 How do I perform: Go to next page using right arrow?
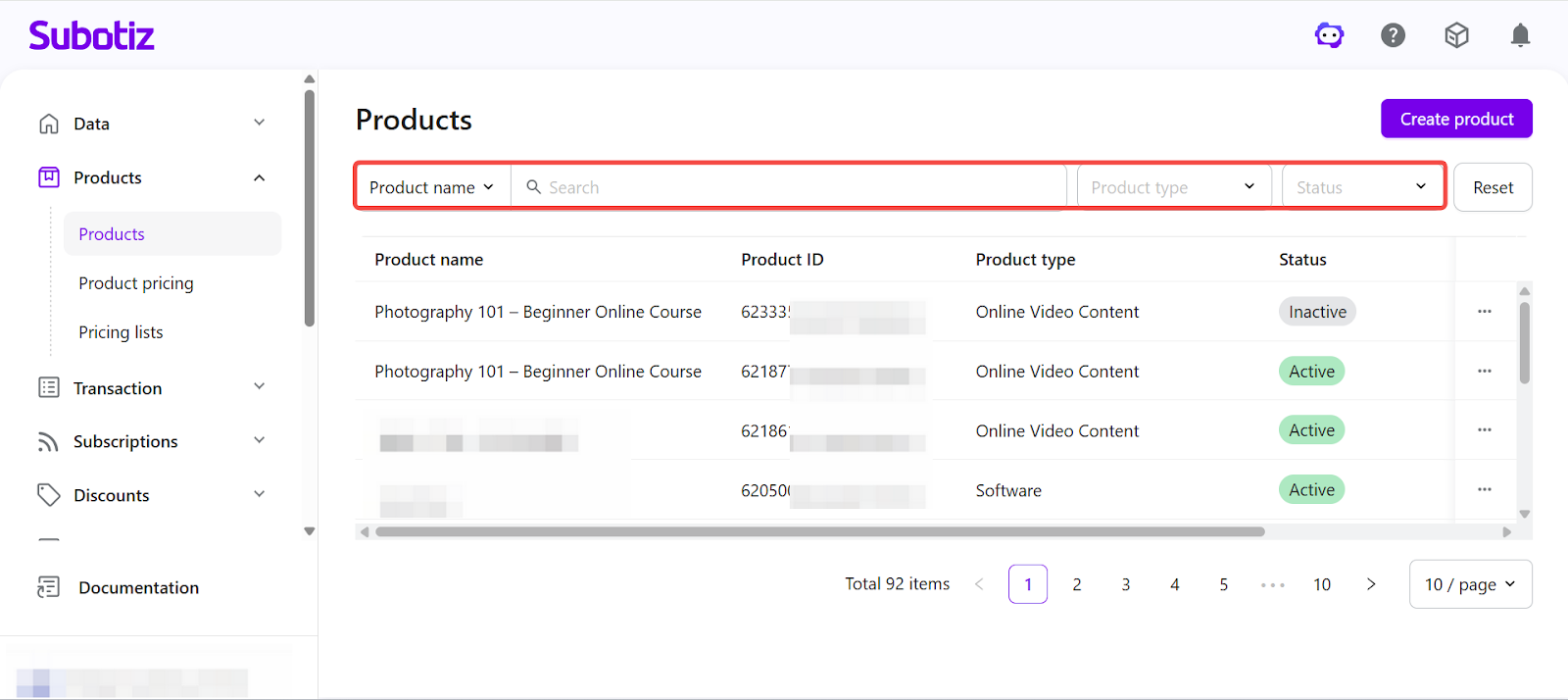(x=1371, y=584)
